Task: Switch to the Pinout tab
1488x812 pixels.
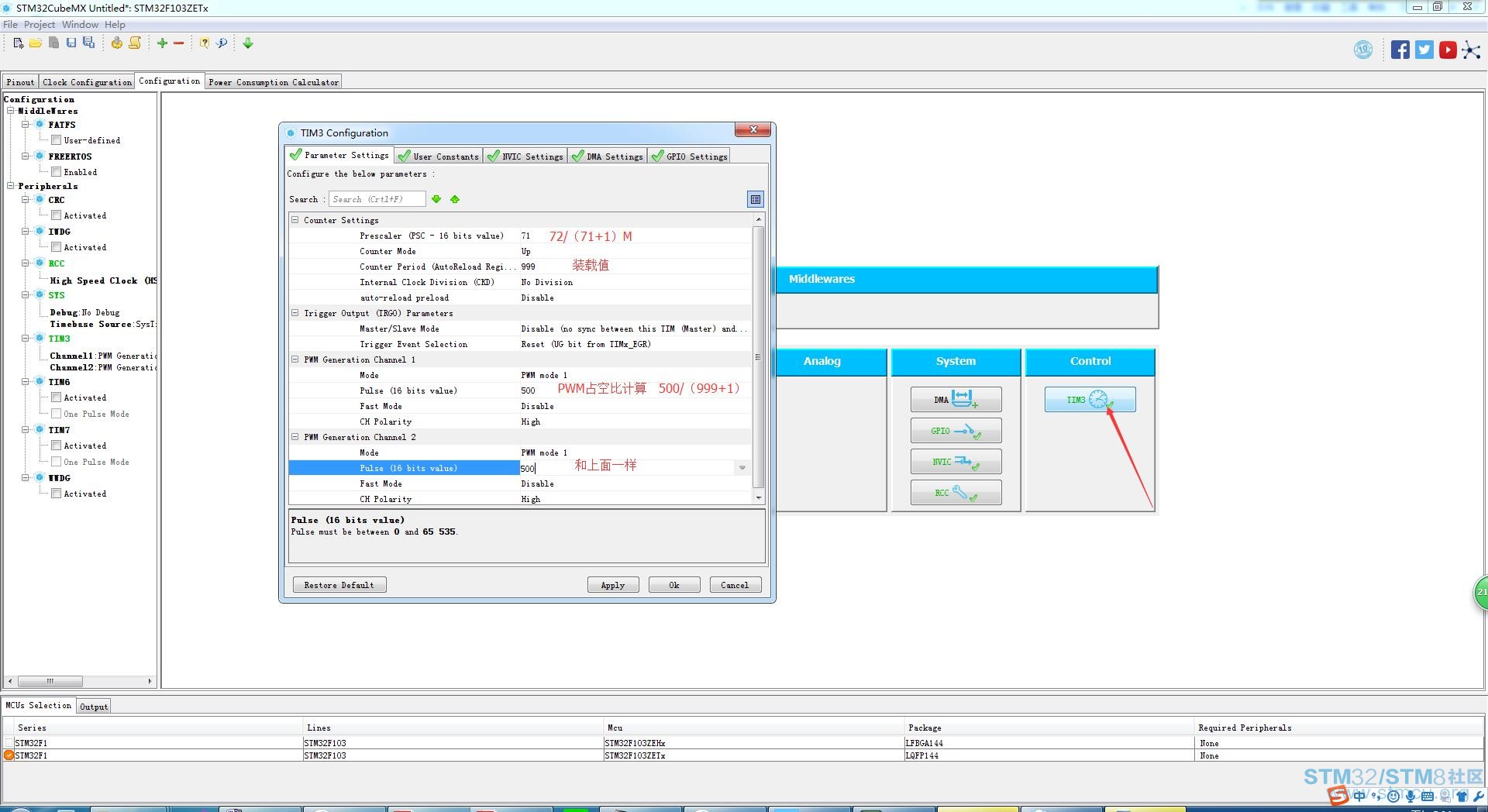Action: click(20, 82)
